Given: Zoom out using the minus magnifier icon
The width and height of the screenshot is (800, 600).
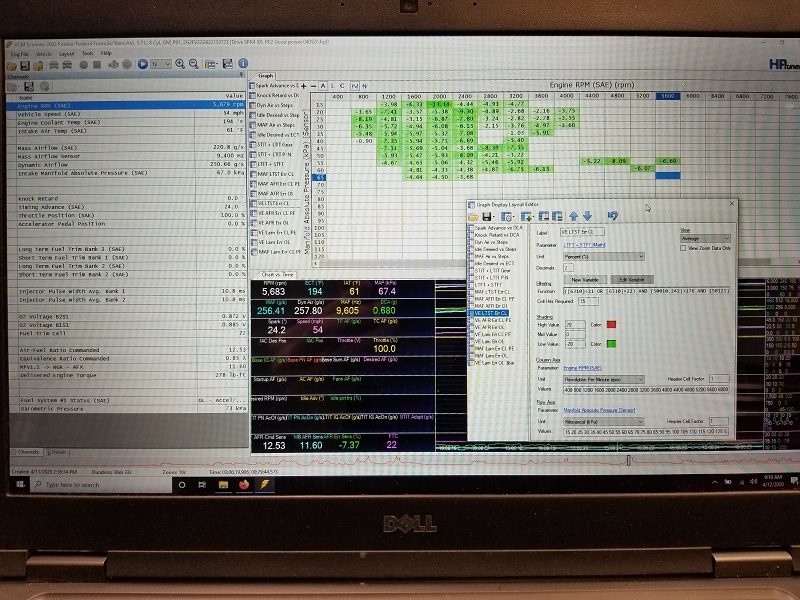Looking at the screenshot, I should click(x=193, y=64).
